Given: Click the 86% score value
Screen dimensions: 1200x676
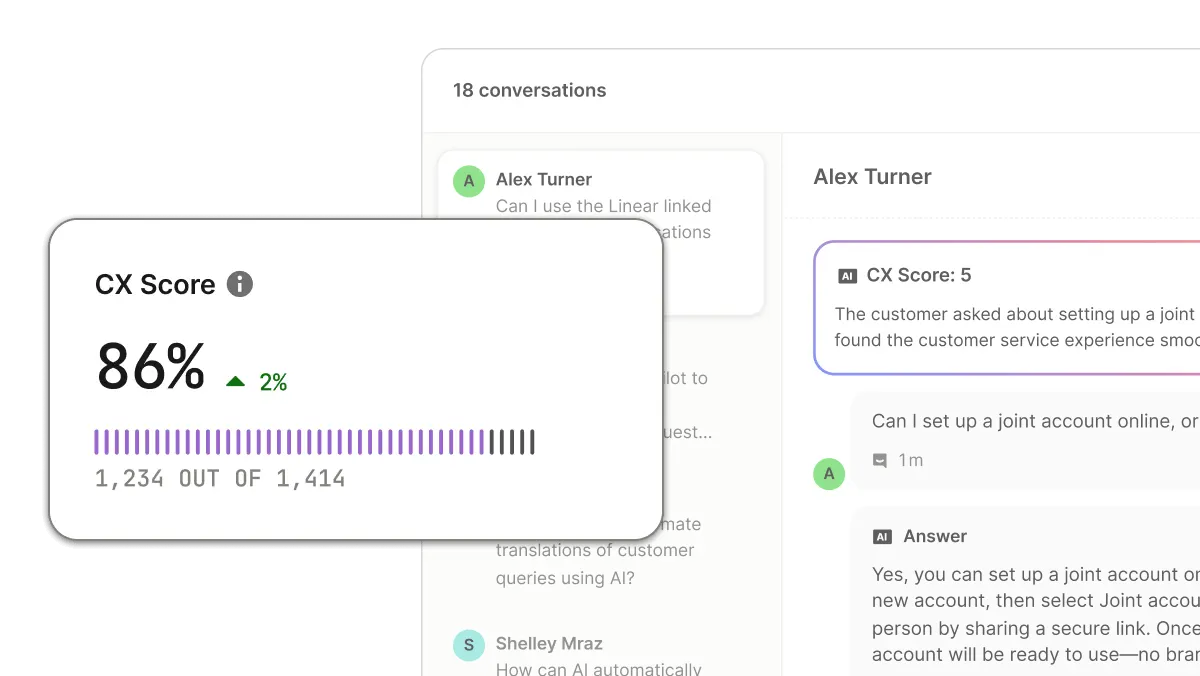Looking at the screenshot, I should 151,367.
